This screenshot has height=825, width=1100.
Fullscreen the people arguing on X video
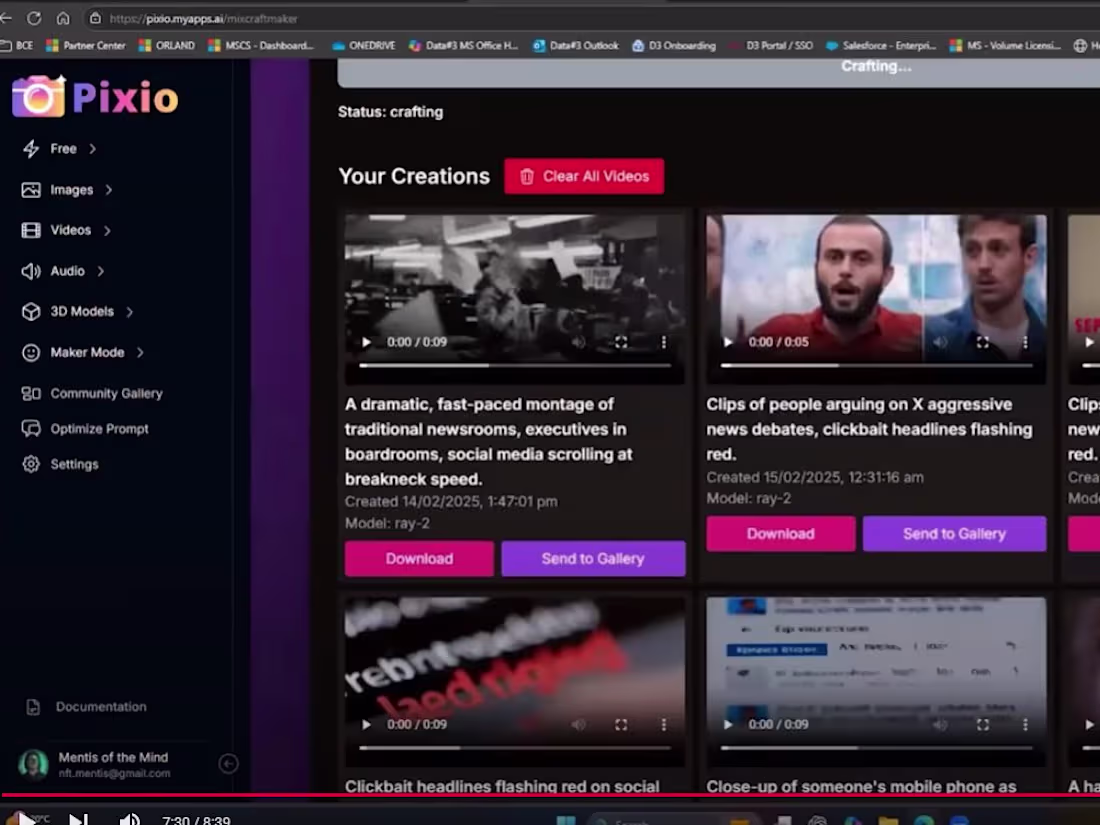[x=983, y=342]
